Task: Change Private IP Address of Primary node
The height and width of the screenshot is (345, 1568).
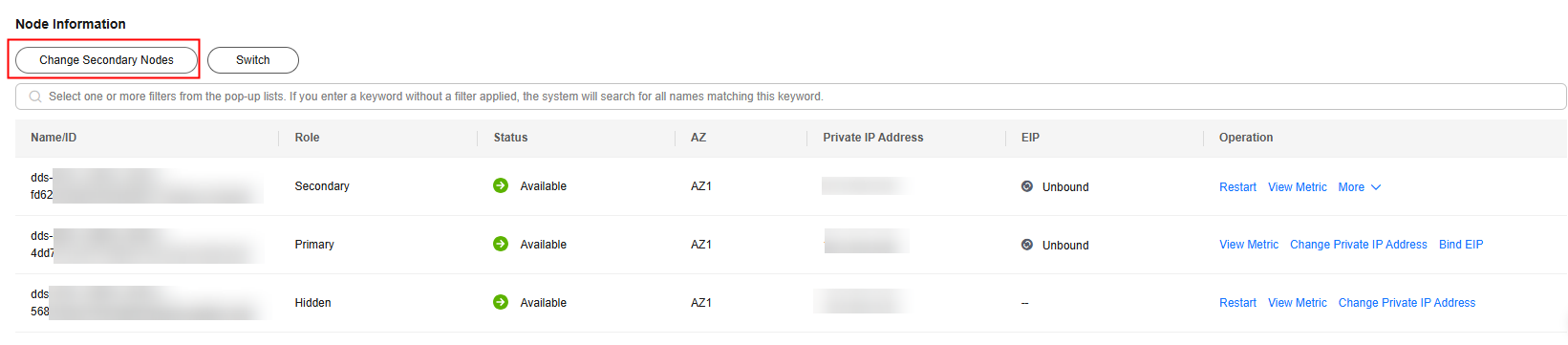Action: coord(1358,245)
